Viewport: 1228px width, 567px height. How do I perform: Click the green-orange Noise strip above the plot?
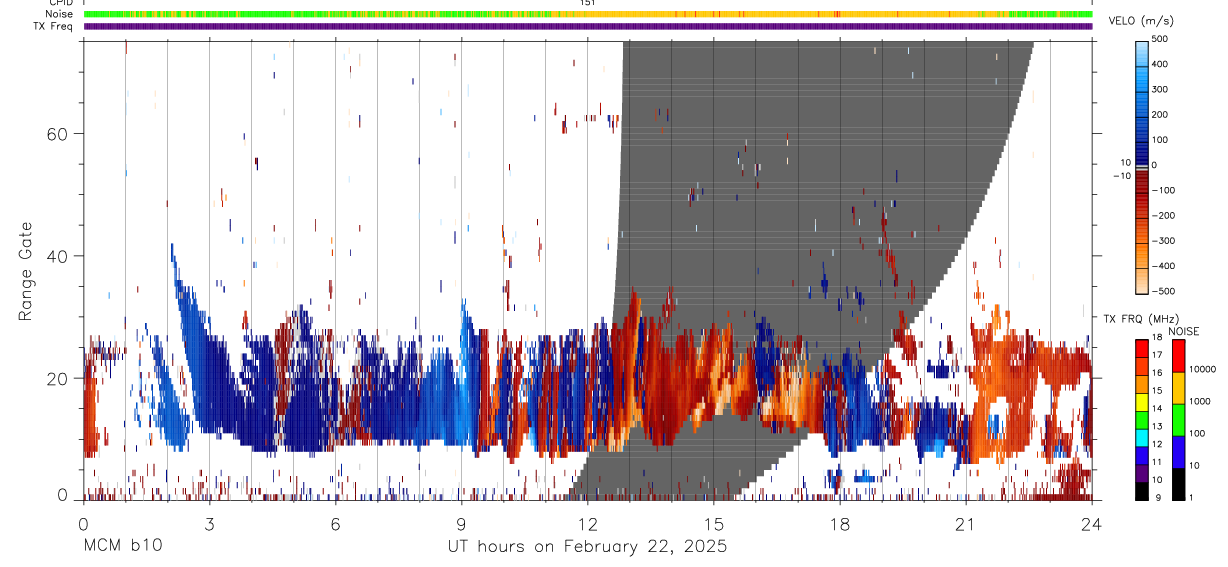coord(588,14)
